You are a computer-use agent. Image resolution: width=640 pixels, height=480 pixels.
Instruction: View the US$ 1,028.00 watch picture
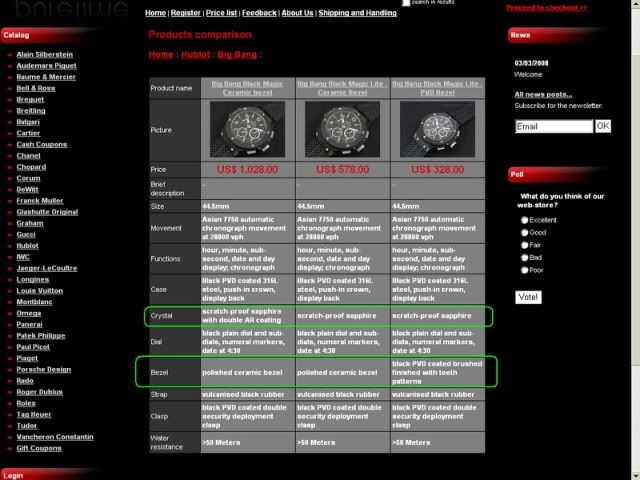247,129
